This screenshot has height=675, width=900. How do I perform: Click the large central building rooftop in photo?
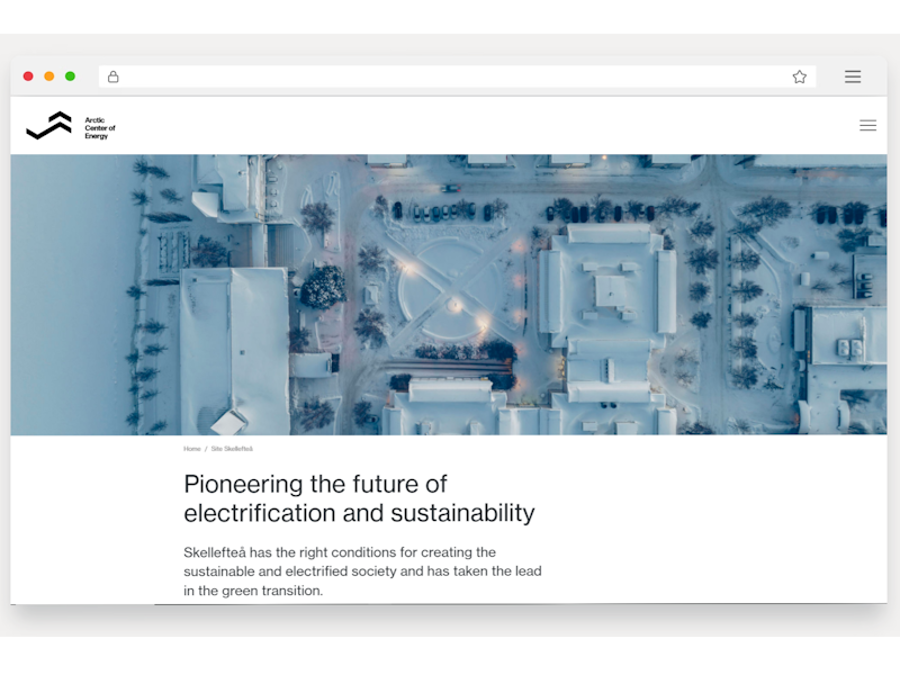tap(610, 290)
